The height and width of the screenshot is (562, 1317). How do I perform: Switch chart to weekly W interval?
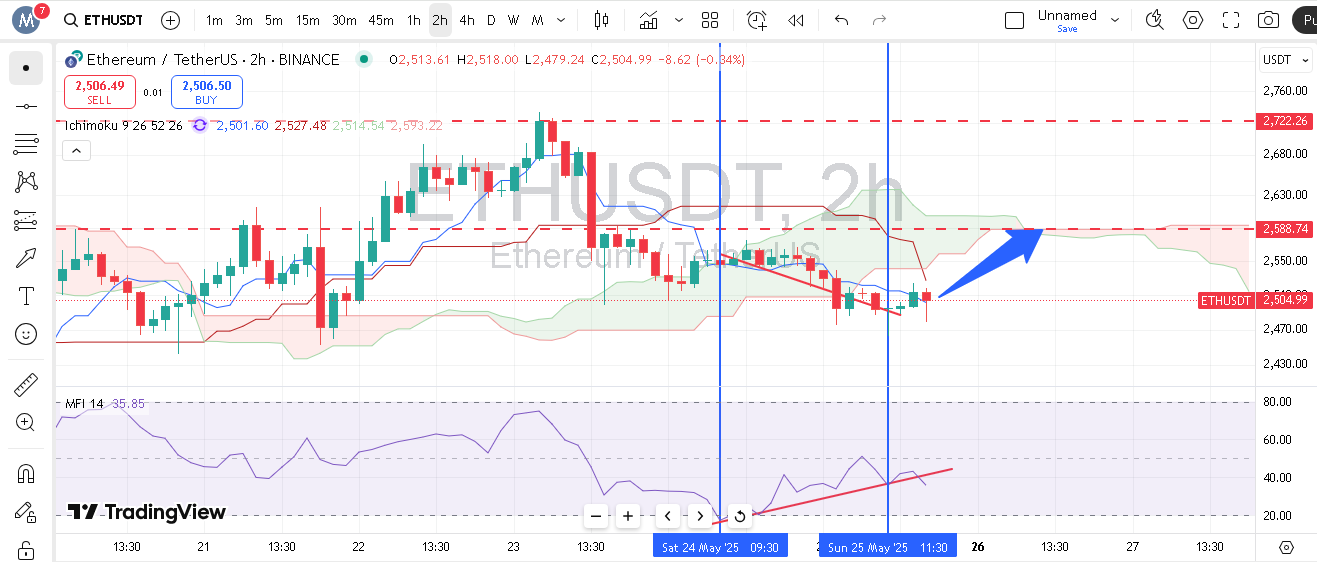click(513, 20)
